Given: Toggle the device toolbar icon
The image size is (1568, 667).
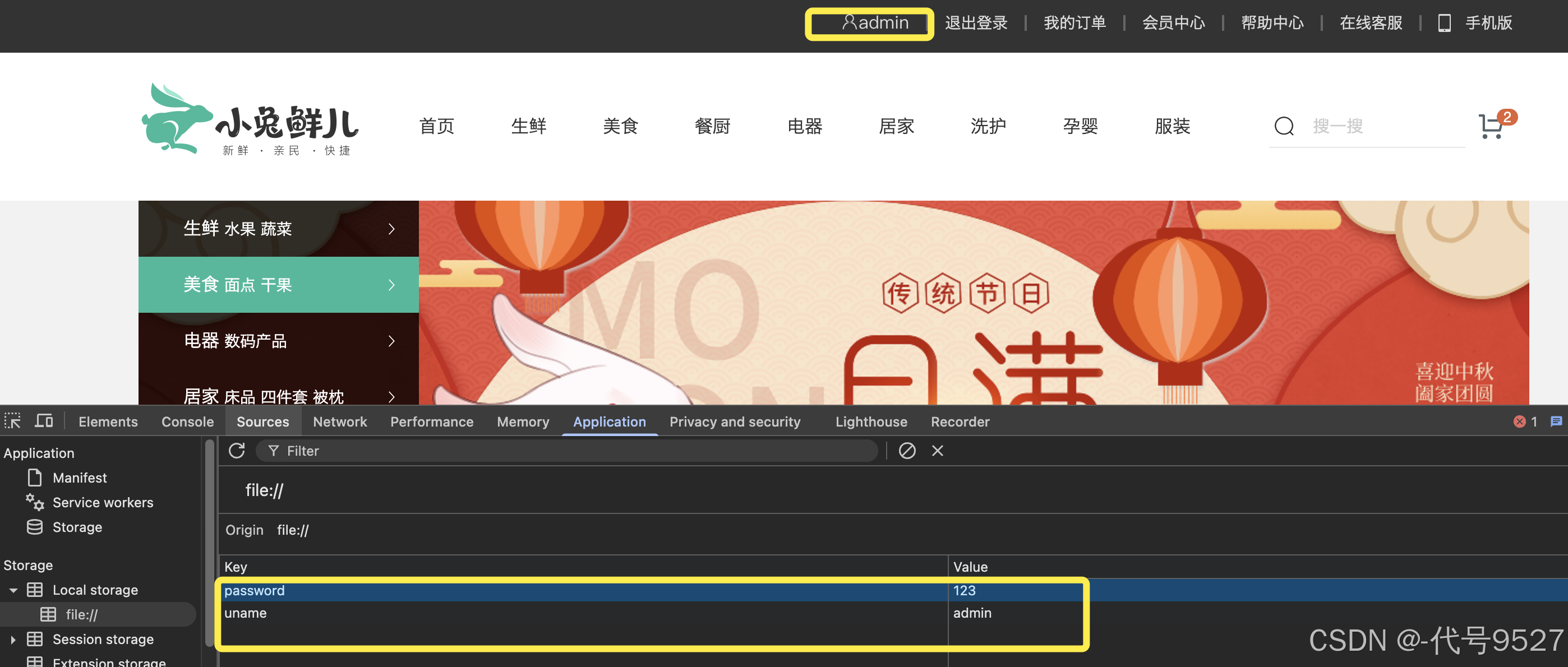Looking at the screenshot, I should (x=43, y=421).
